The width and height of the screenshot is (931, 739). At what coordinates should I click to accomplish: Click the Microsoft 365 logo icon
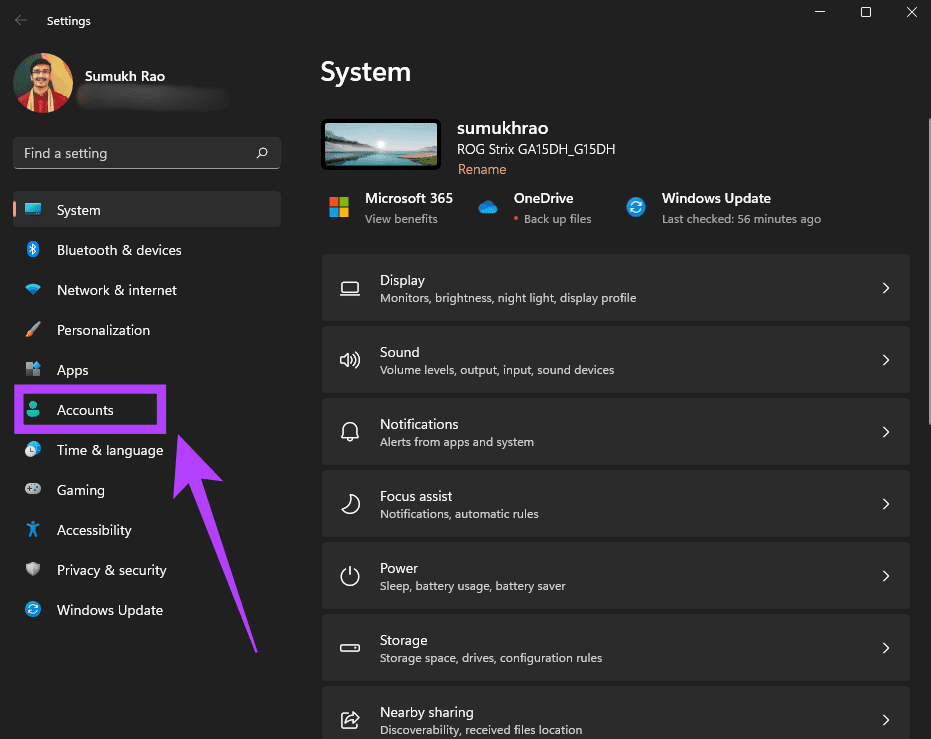point(339,207)
